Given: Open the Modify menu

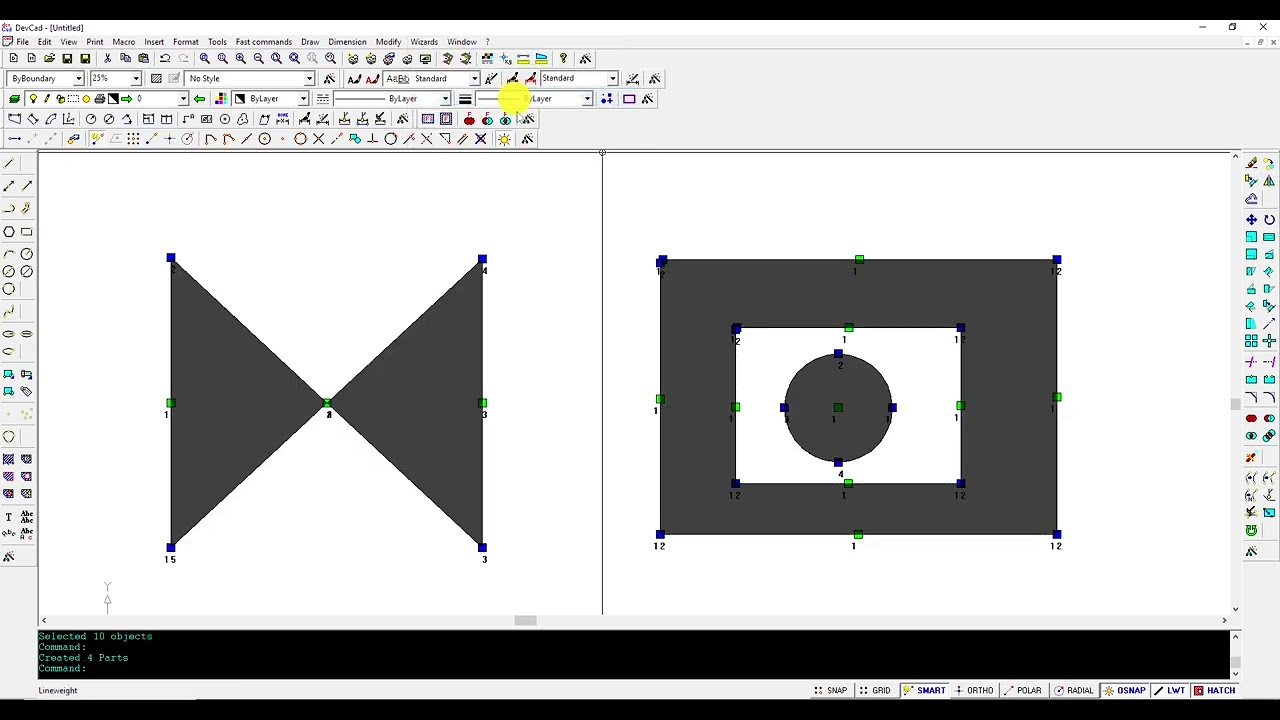Looking at the screenshot, I should [388, 42].
